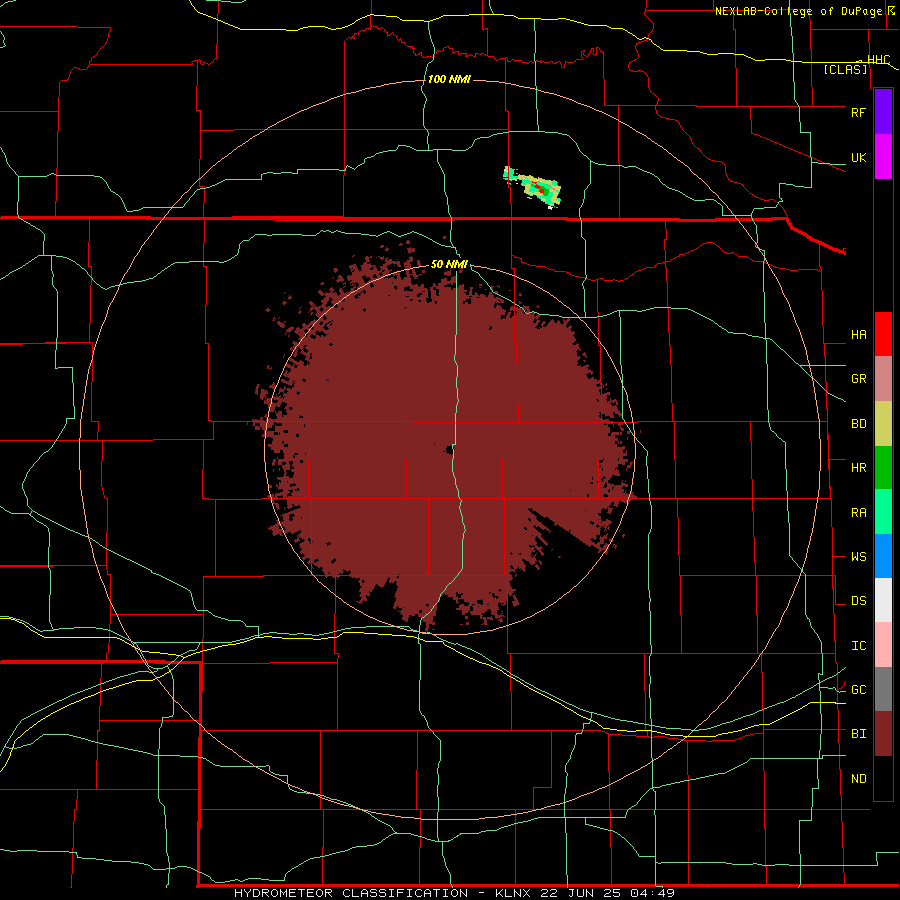Image resolution: width=900 pixels, height=900 pixels.
Task: Click the '50 NMI' range ring label
Action: [x=449, y=264]
